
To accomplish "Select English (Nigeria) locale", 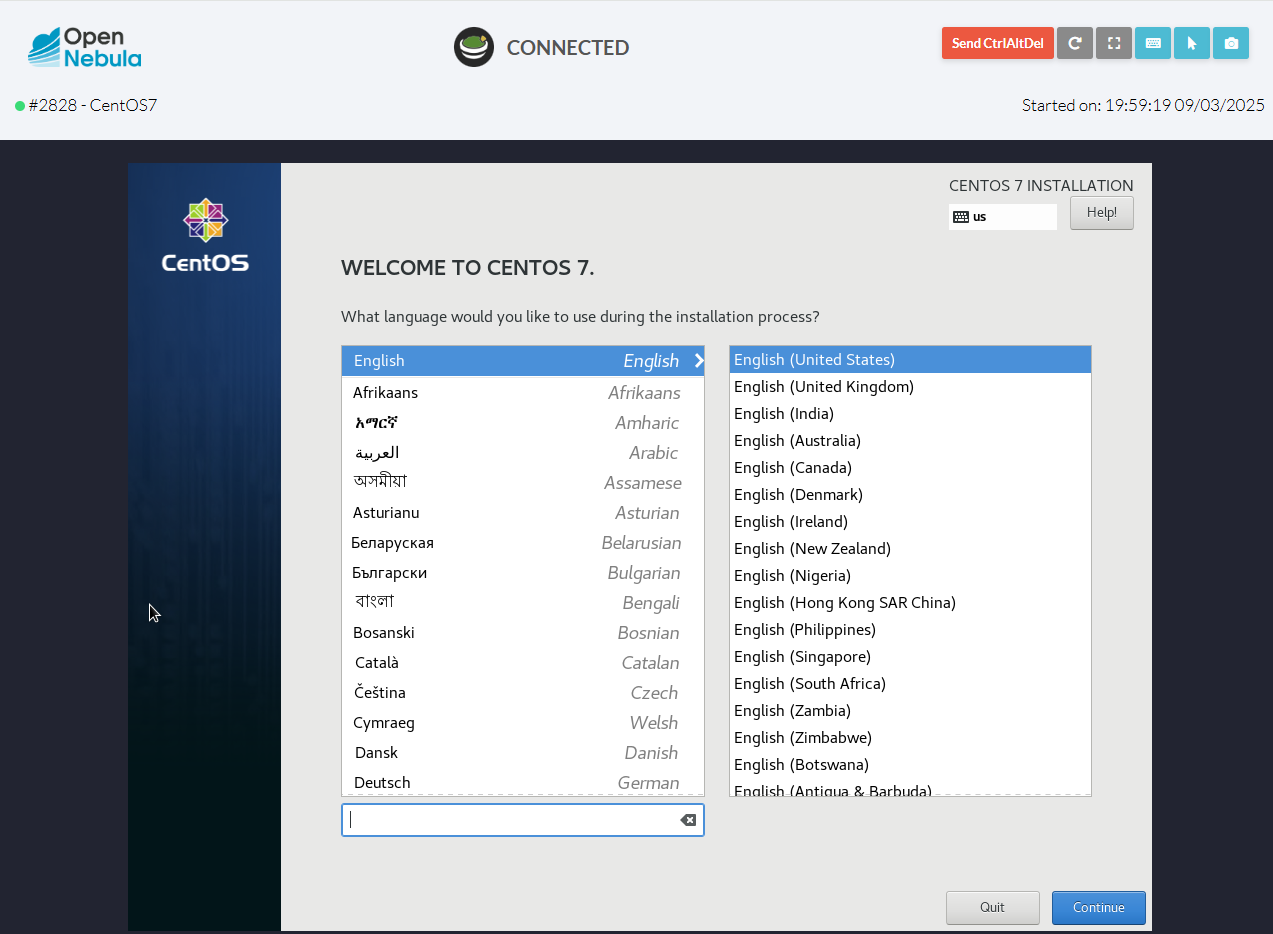I will (x=910, y=576).
